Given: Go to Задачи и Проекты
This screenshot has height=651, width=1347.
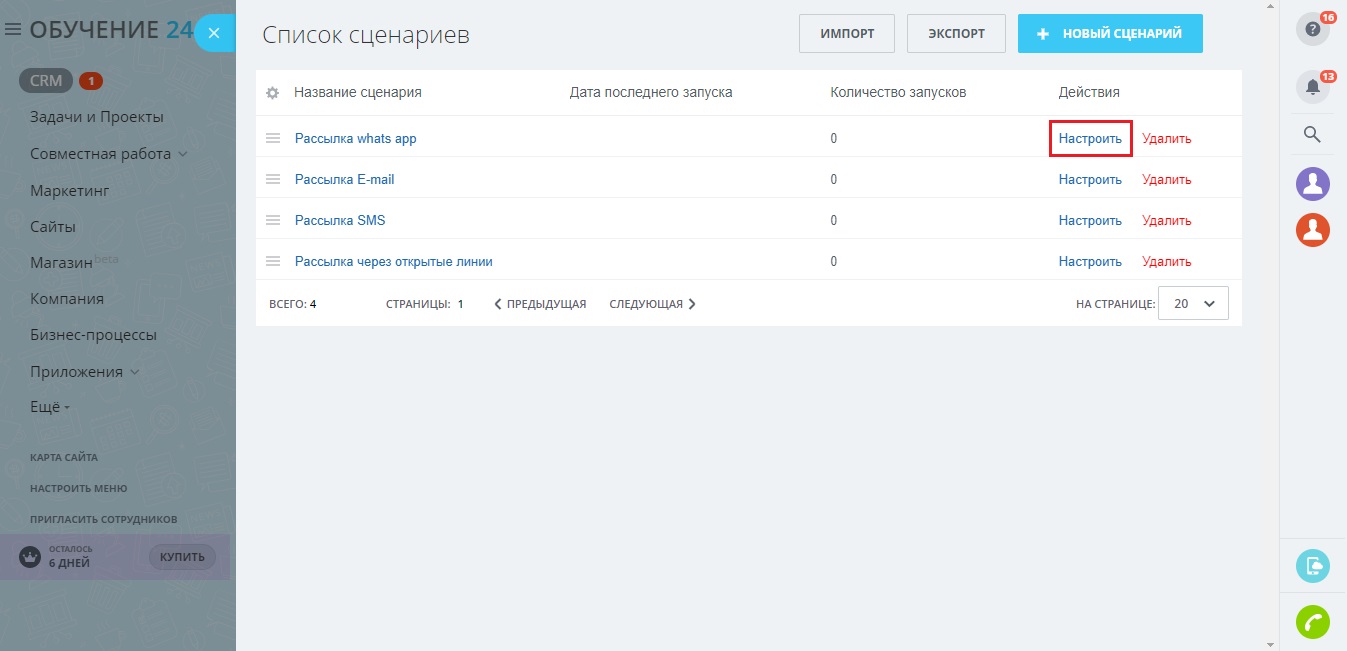Looking at the screenshot, I should tap(96, 117).
